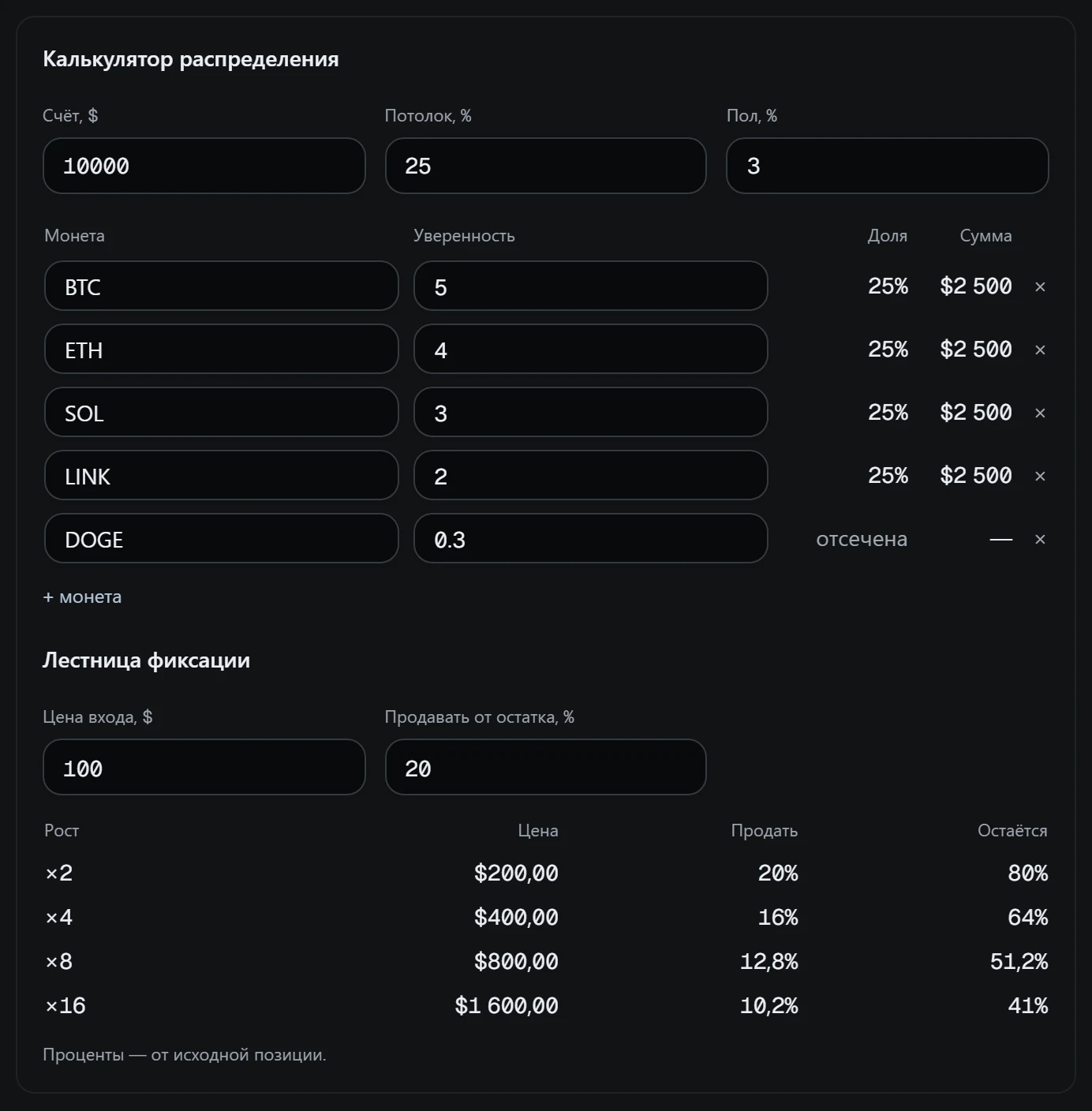Viewport: 1092px width, 1111px height.
Task: Click the 'Потолок, %' input field
Action: pyautogui.click(x=546, y=166)
